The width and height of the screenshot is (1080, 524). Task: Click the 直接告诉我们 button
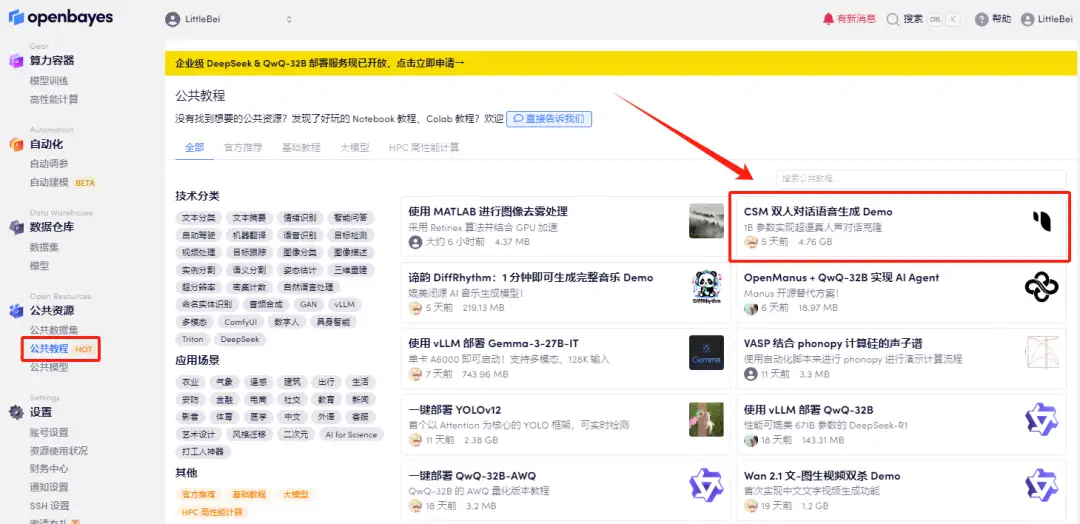point(549,118)
